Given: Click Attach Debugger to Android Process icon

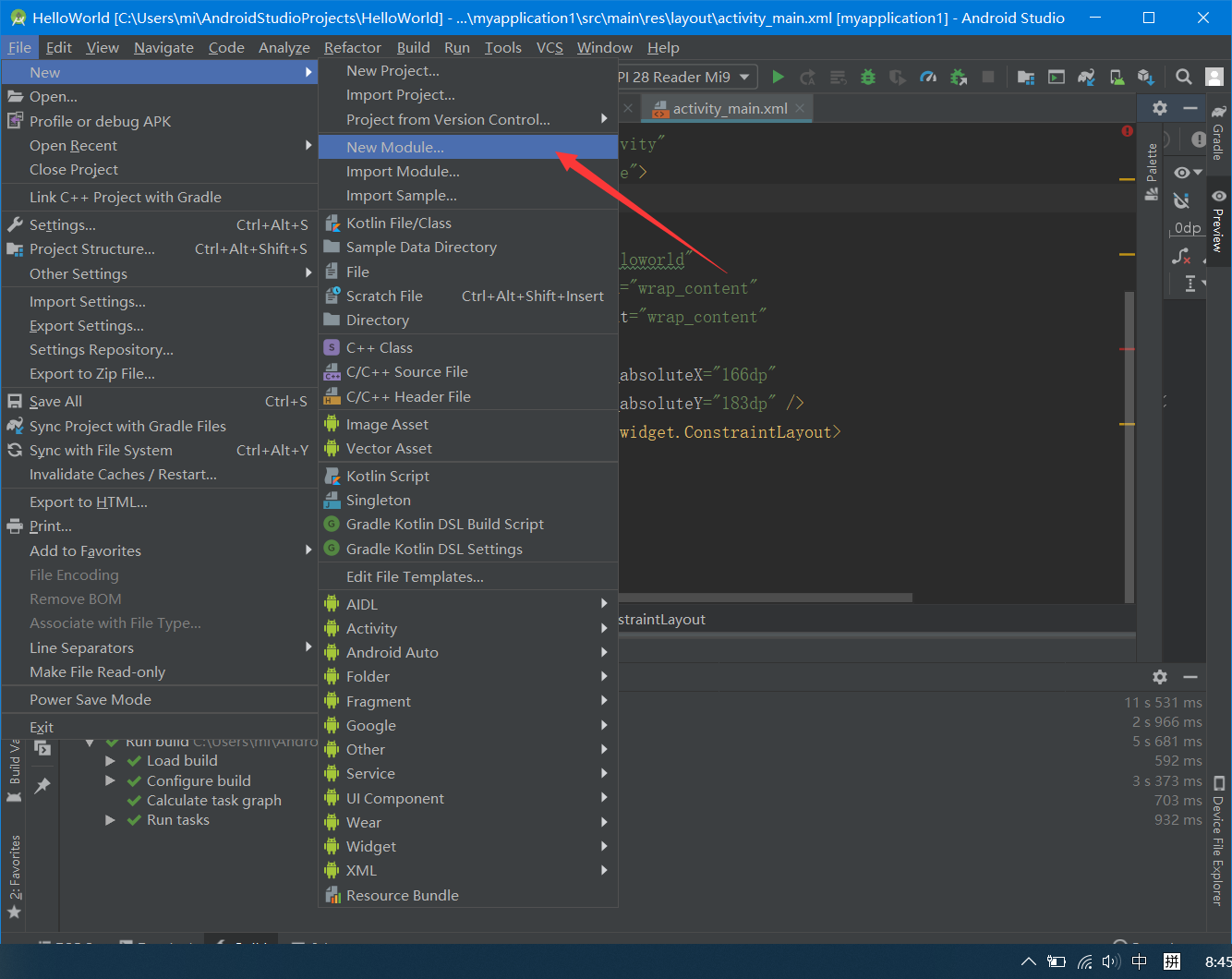Looking at the screenshot, I should point(959,77).
